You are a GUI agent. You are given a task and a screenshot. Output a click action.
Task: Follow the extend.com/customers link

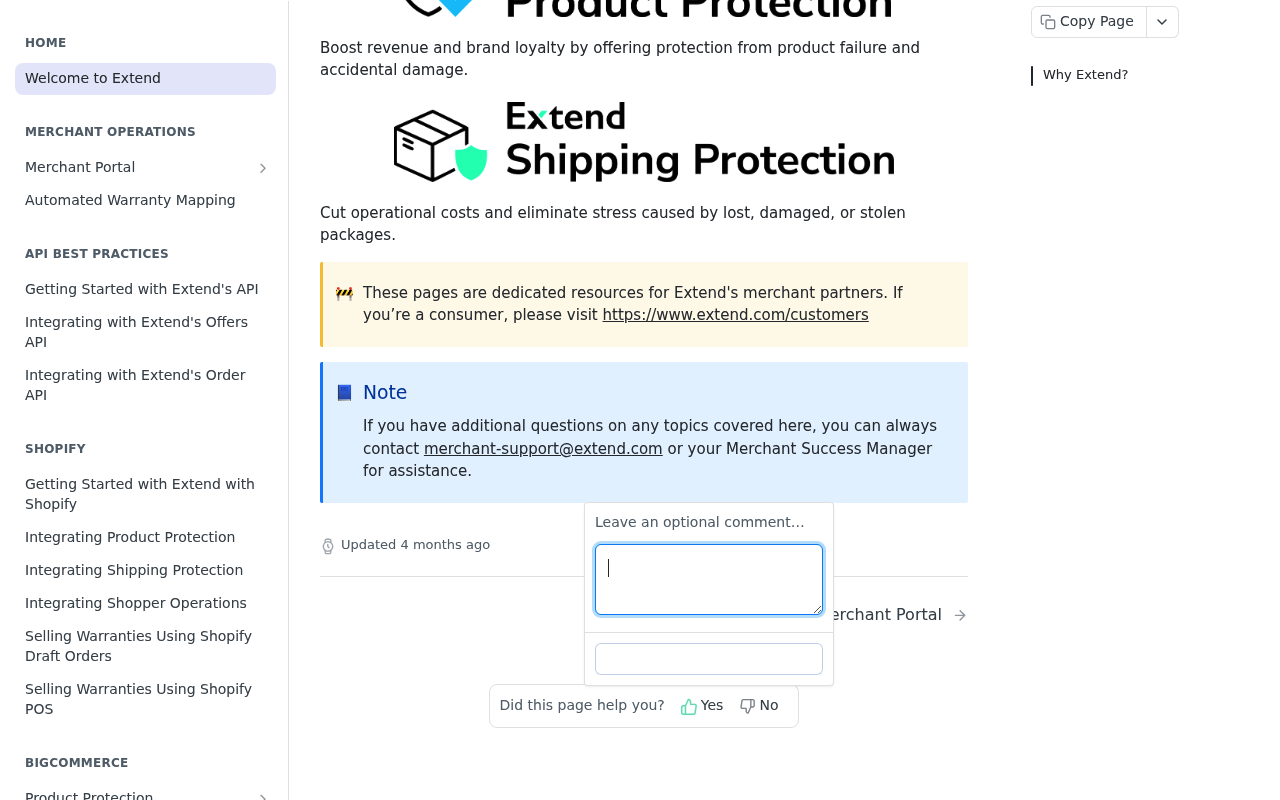coord(735,315)
